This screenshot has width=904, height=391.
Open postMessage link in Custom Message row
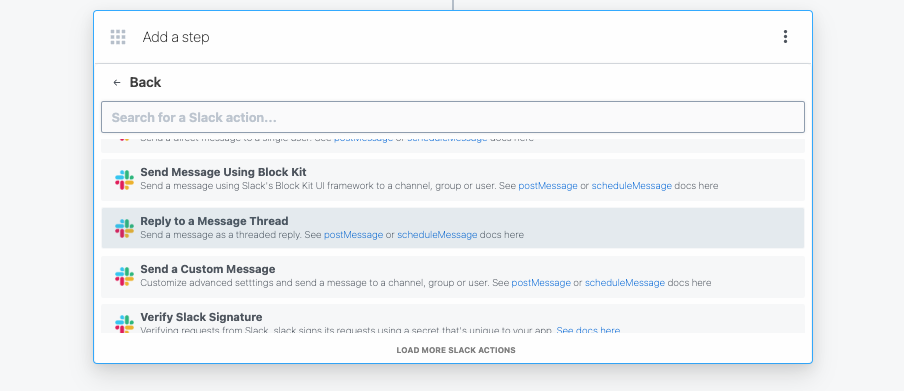(x=541, y=283)
